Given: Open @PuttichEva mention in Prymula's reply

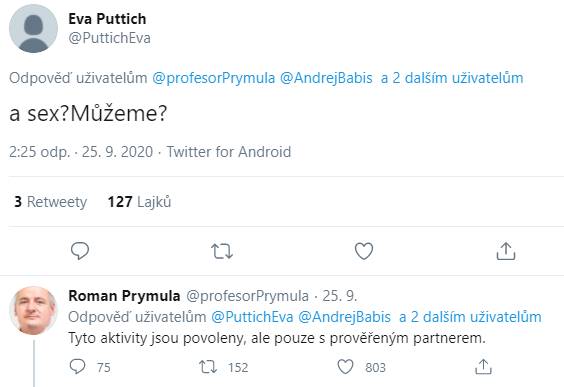Looking at the screenshot, I should tap(252, 317).
